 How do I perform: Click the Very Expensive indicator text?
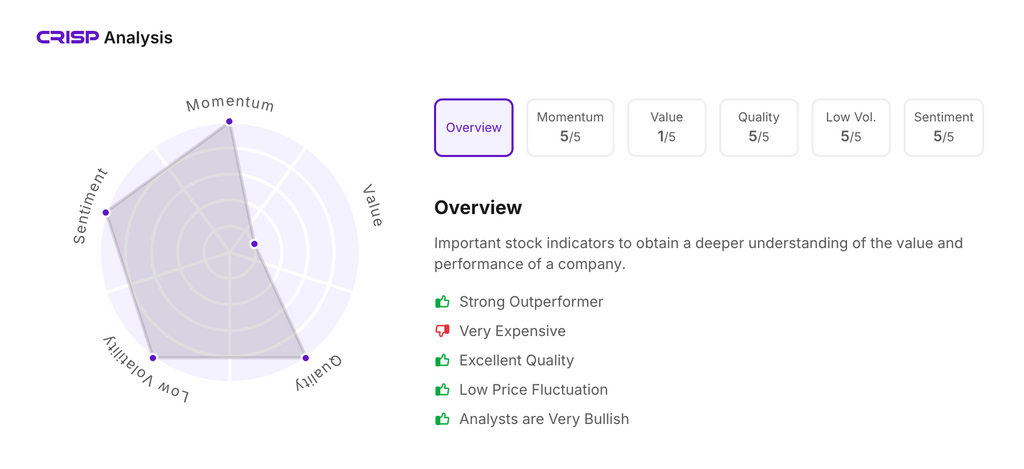pos(512,331)
